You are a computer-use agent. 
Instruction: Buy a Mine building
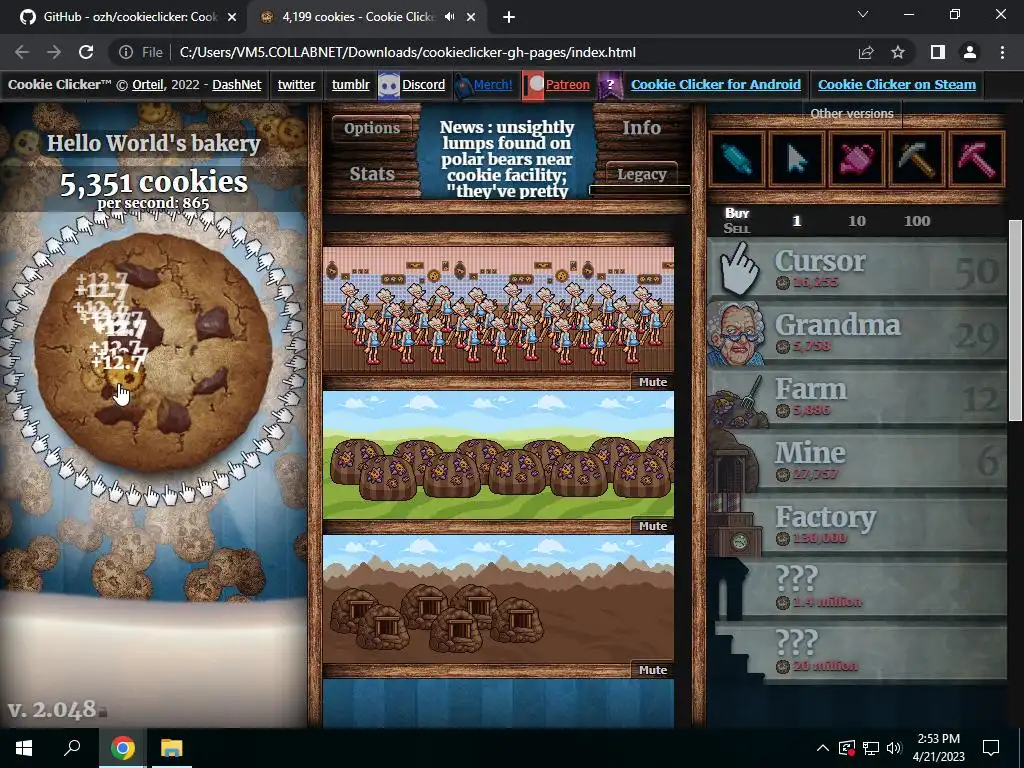tap(857, 461)
